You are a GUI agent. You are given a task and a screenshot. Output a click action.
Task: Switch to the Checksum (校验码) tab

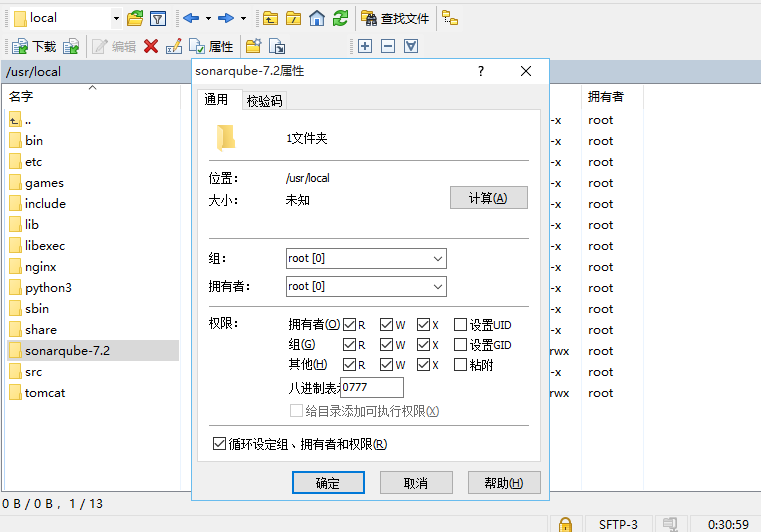coord(265,100)
